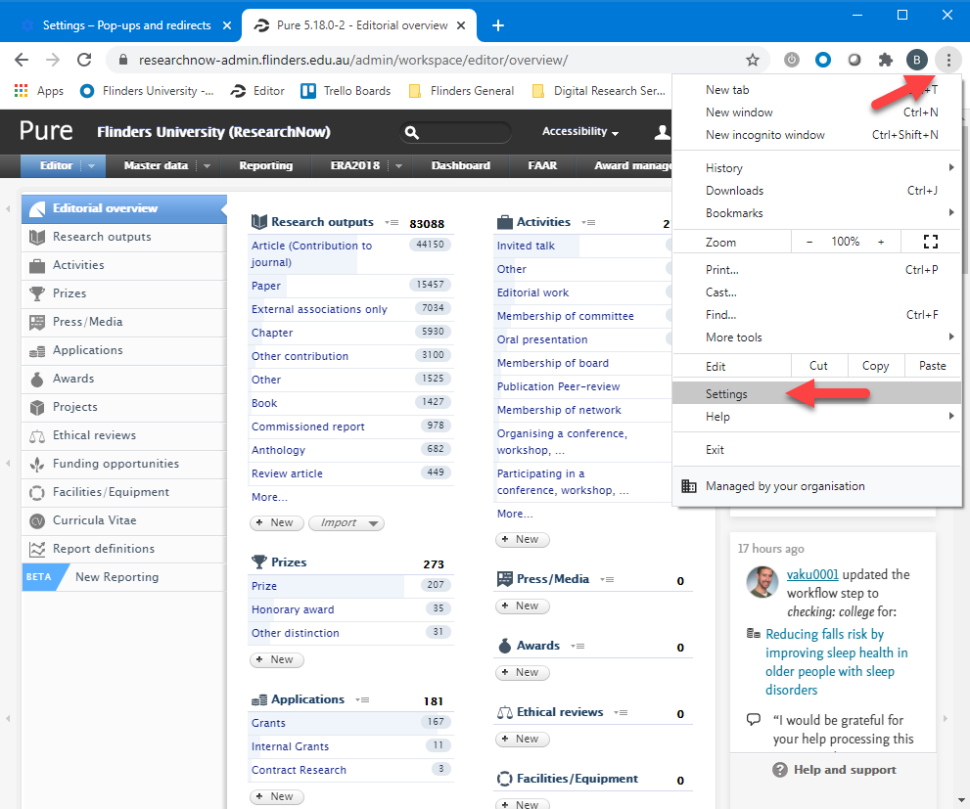Increase zoom with the plus button
970x809 pixels.
tap(881, 242)
